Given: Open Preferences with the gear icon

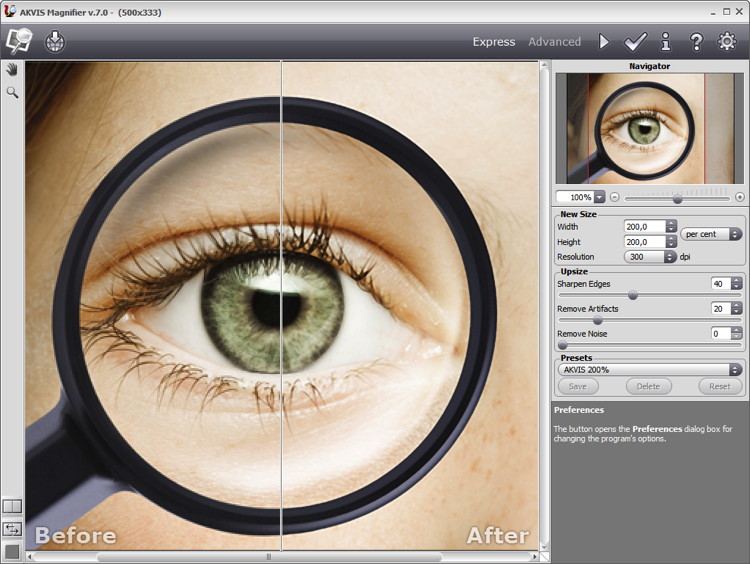Looking at the screenshot, I should [x=727, y=42].
